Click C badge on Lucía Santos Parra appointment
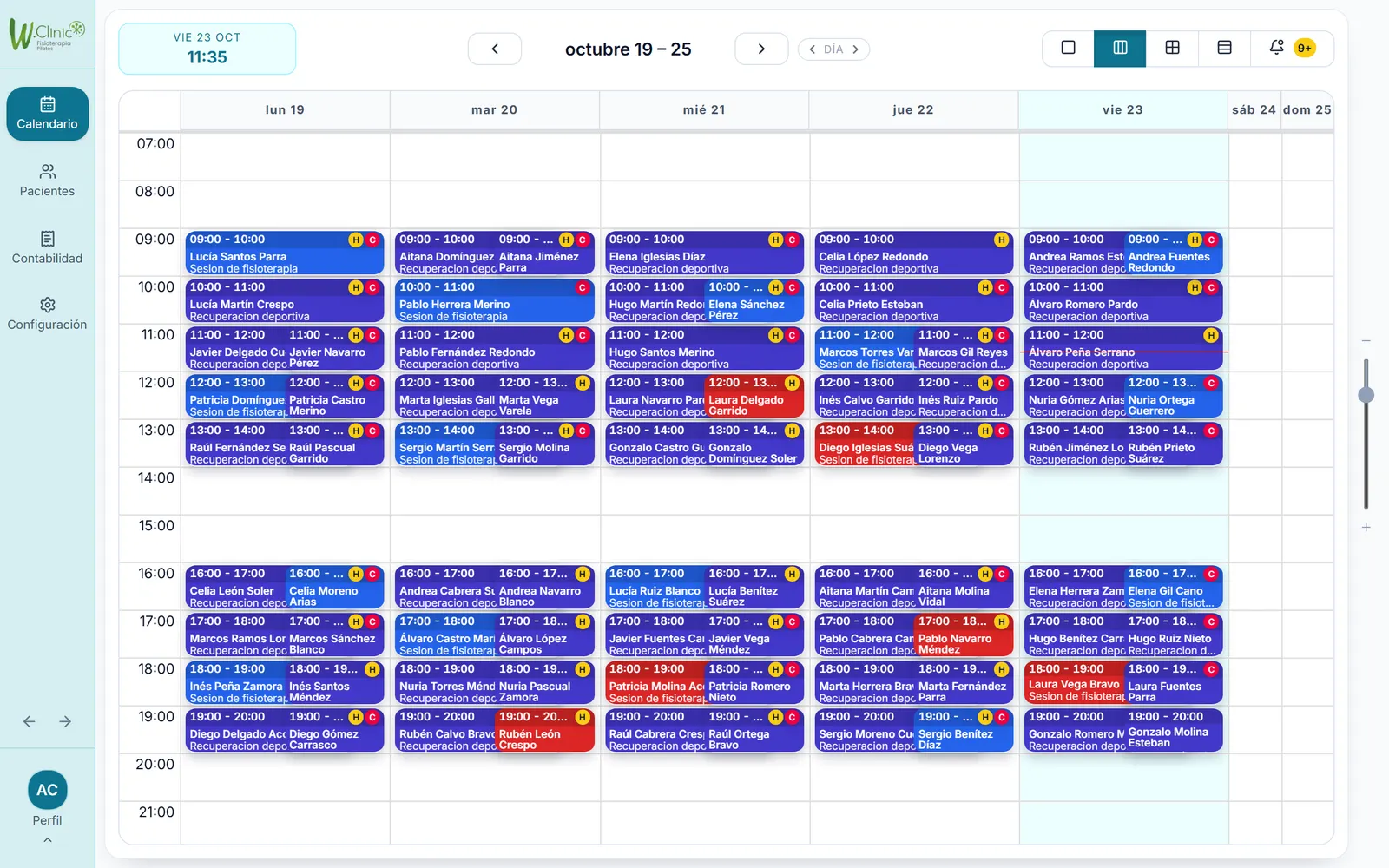Image resolution: width=1389 pixels, height=868 pixels. (372, 240)
